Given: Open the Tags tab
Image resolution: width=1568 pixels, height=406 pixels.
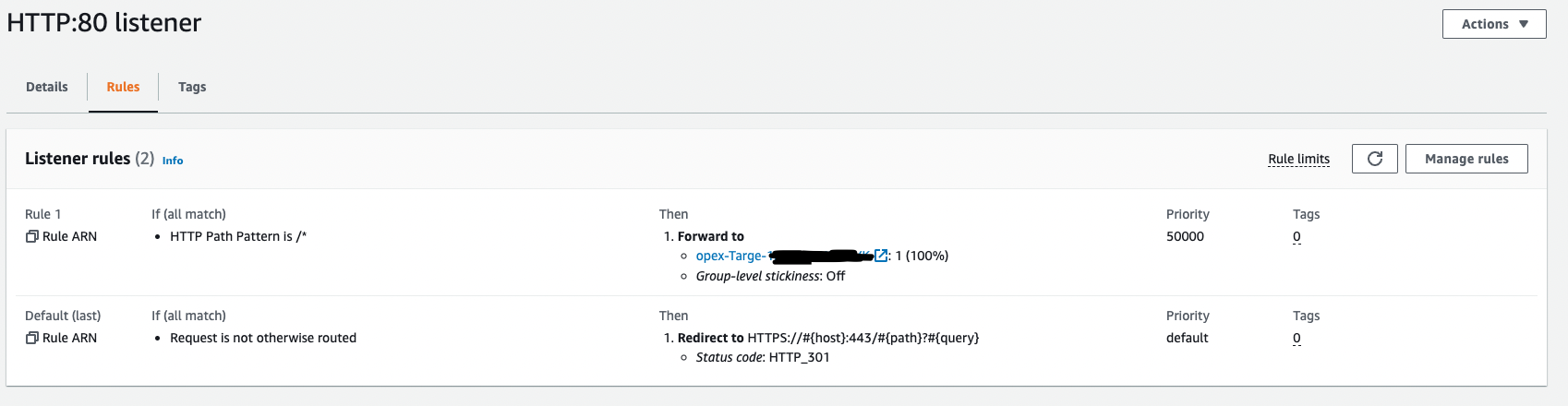Looking at the screenshot, I should coord(192,87).
